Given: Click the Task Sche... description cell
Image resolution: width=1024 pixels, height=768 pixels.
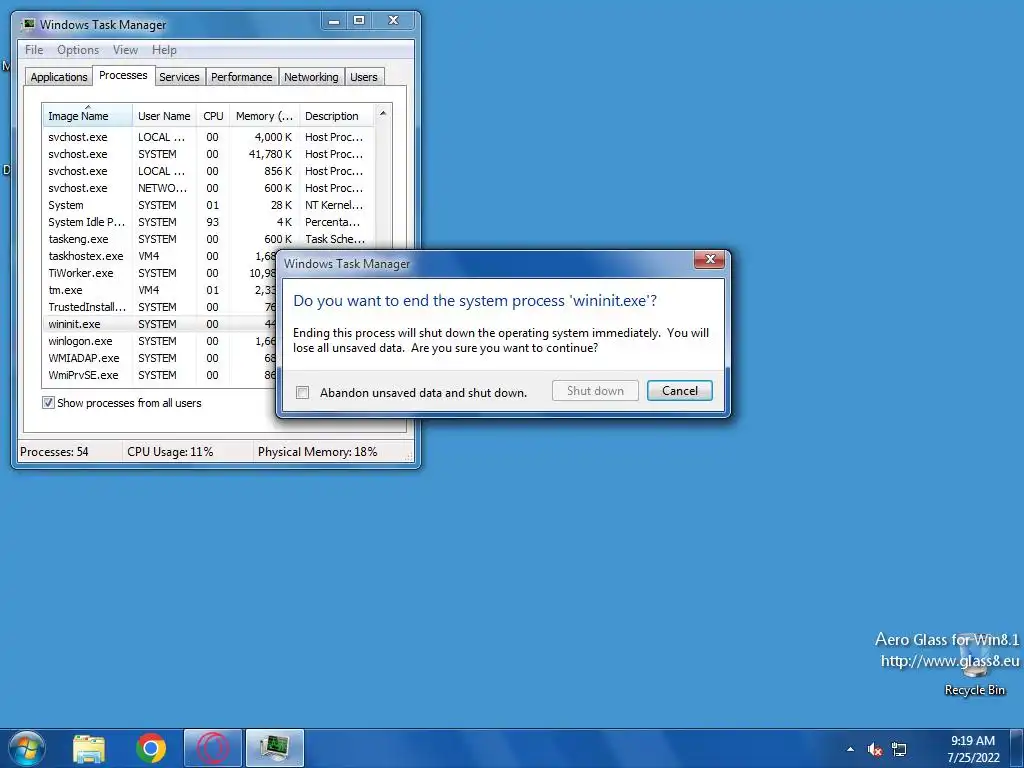Looking at the screenshot, I should pos(335,239).
